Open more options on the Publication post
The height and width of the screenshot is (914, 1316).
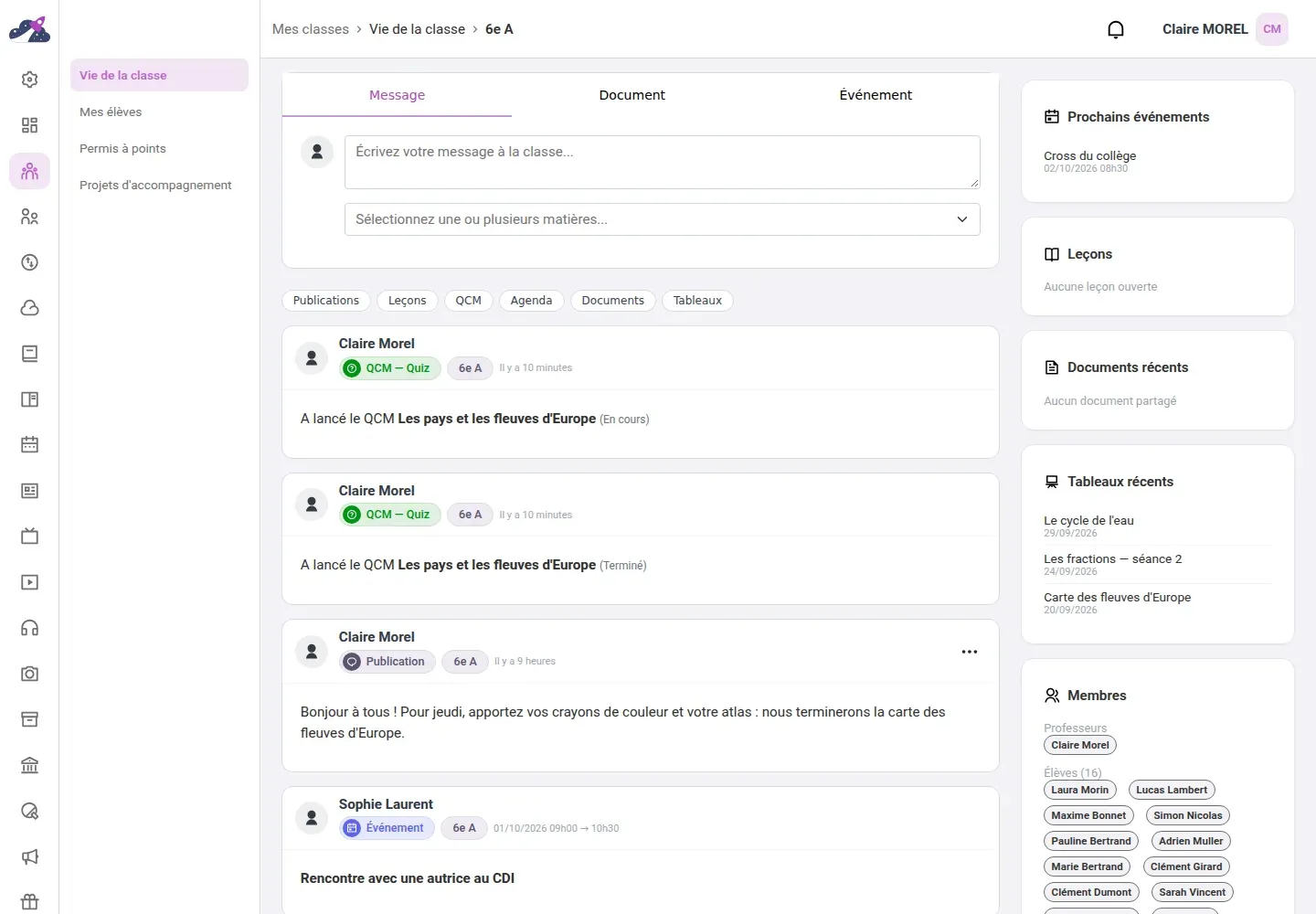click(970, 652)
